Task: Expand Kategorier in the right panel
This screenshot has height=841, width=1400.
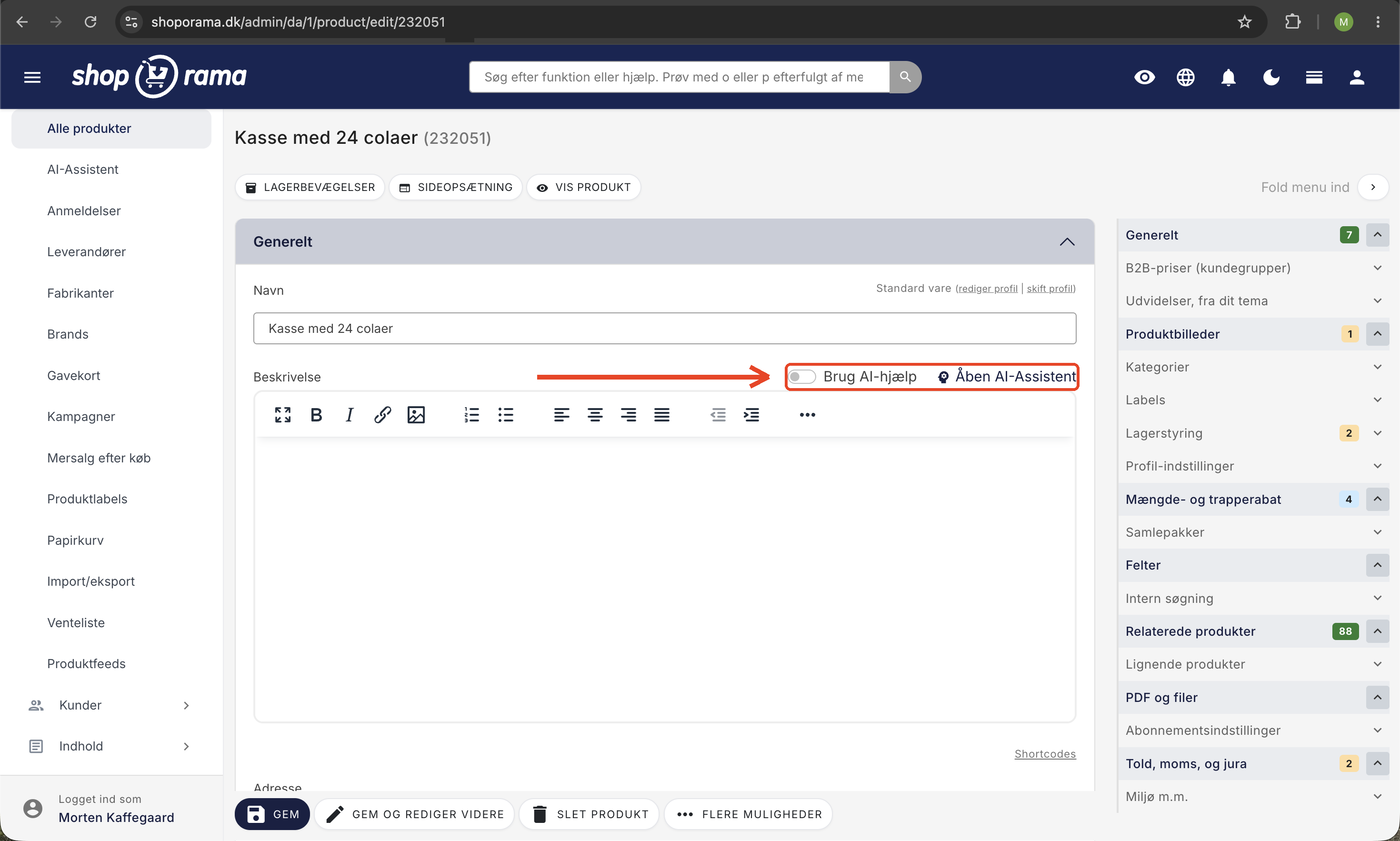Action: [x=1253, y=367]
